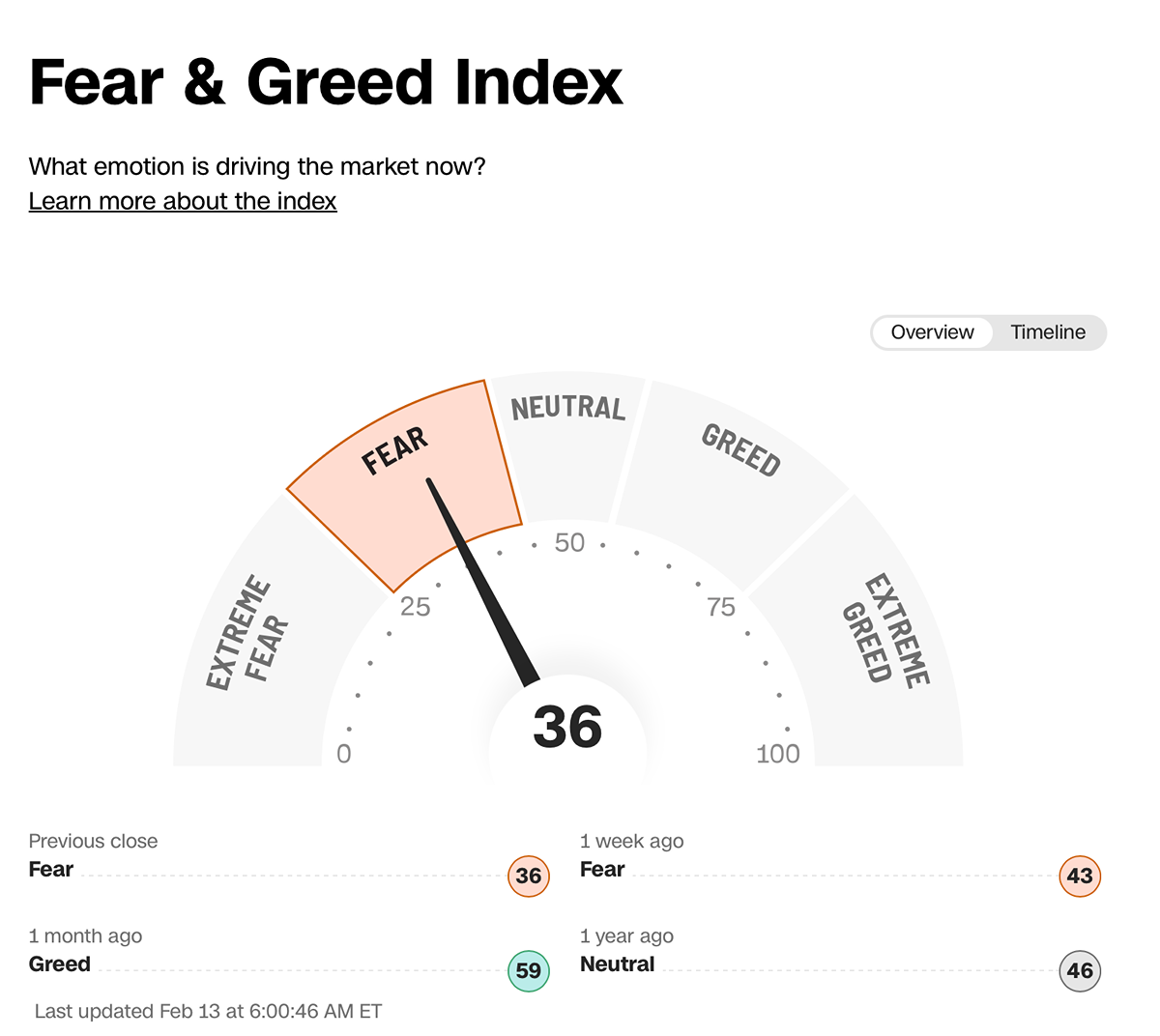
Task: Switch to the Timeline view
Action: click(x=1048, y=332)
